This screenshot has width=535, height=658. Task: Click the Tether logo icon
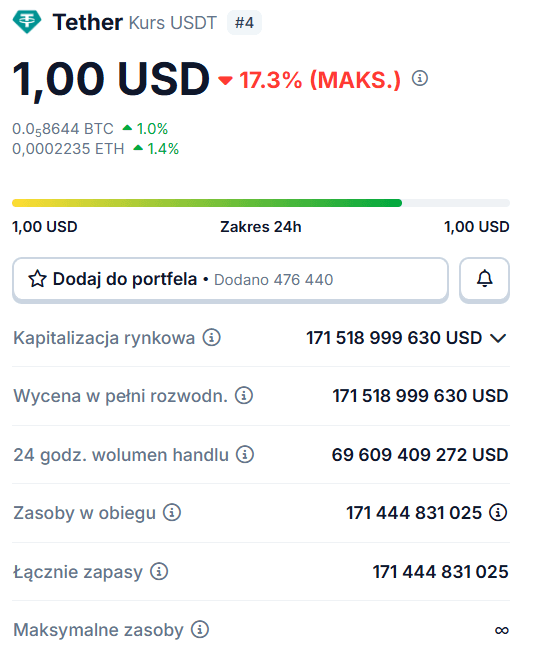[27, 22]
